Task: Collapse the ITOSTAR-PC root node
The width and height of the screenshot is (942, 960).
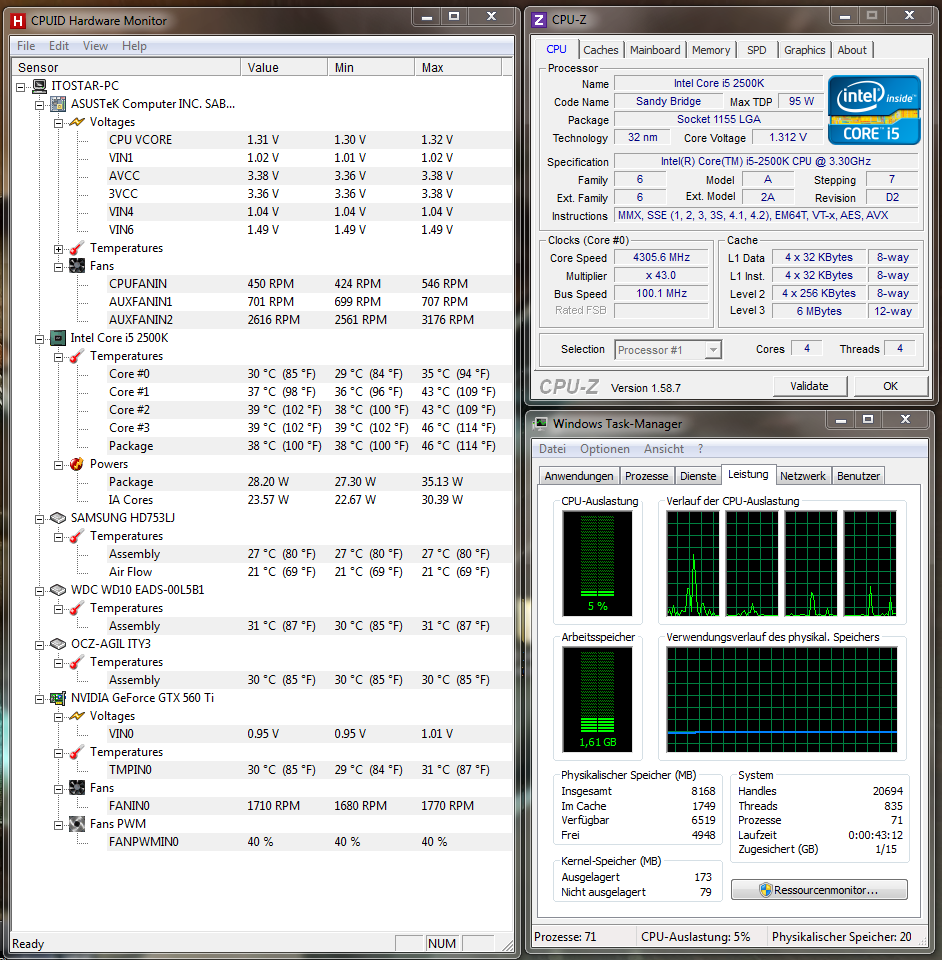Action: [20, 86]
